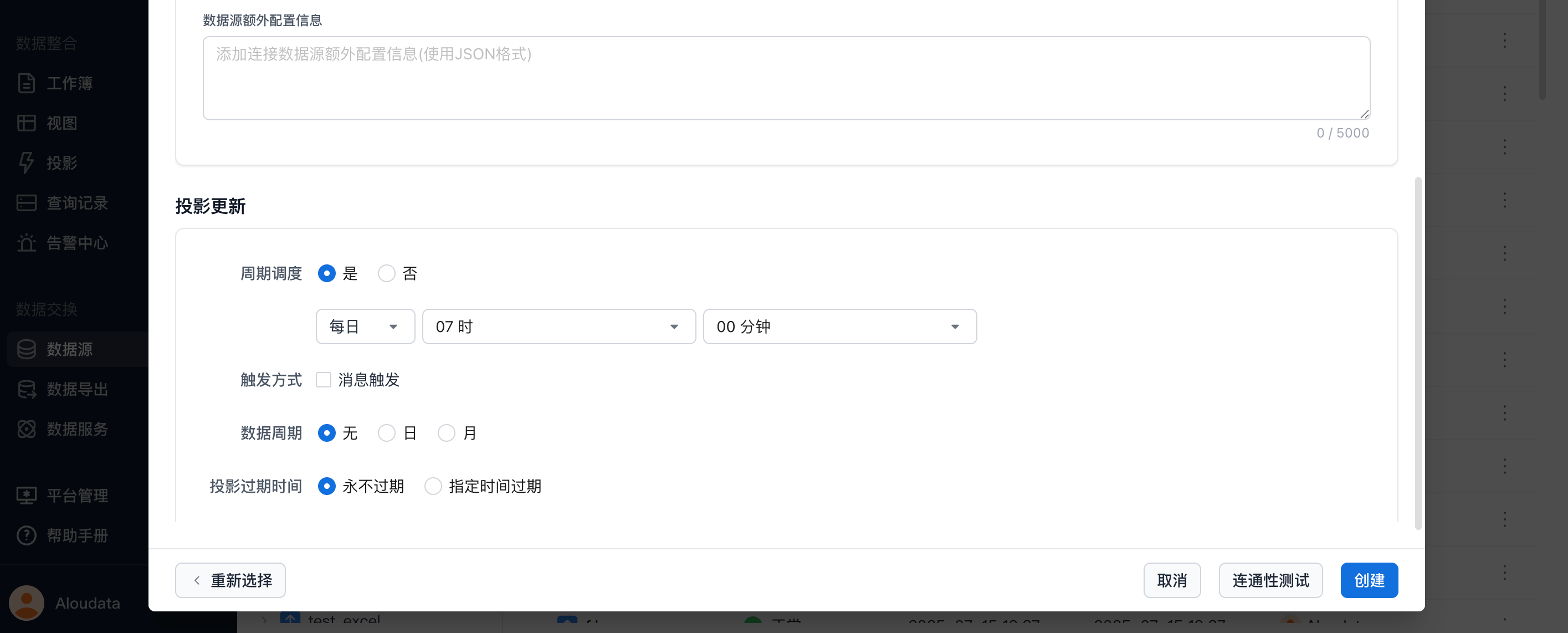Select 日 for 数据周期

(387, 433)
